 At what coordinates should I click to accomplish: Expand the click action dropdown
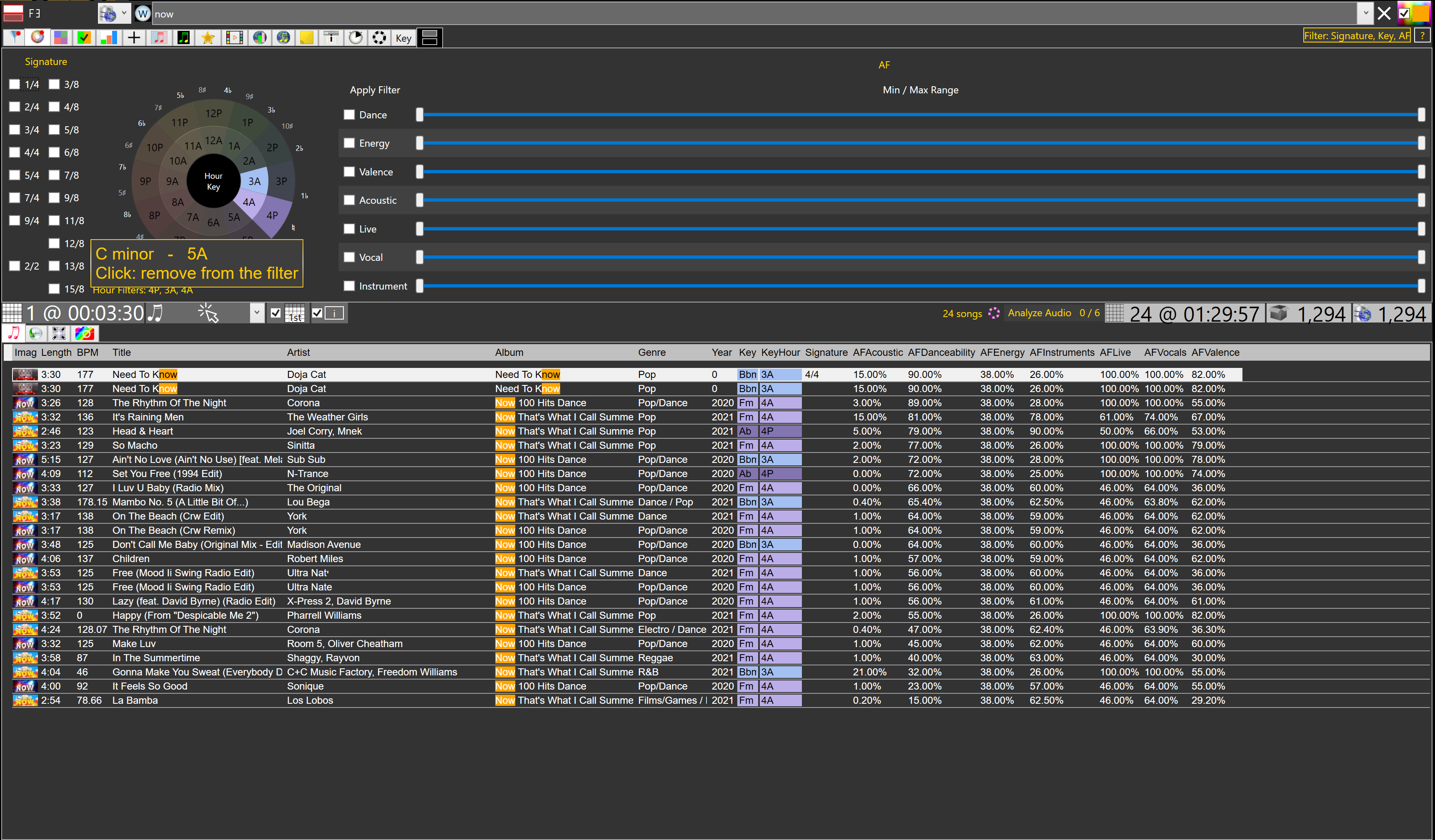[x=257, y=312]
